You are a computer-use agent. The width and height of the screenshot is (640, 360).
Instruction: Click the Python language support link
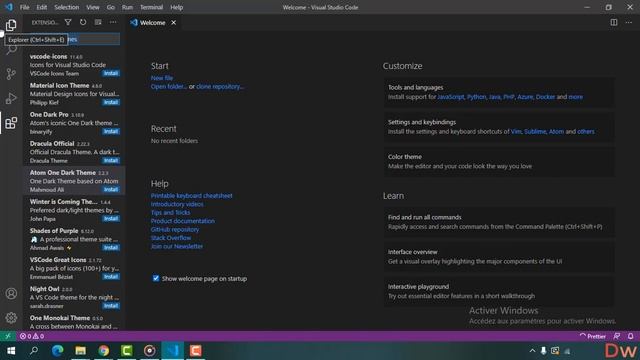pyautogui.click(x=476, y=97)
